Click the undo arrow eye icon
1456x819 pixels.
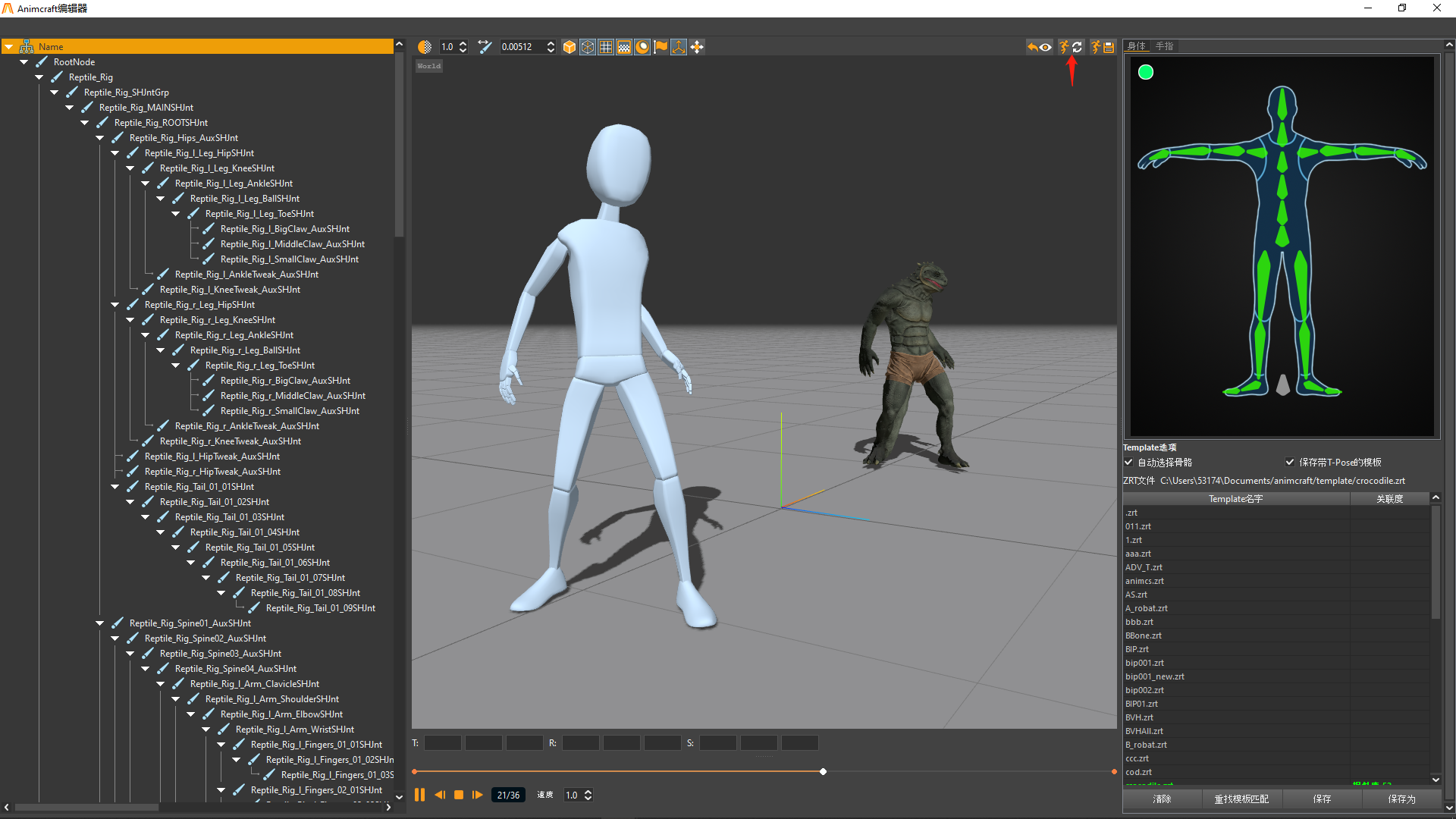[1039, 47]
